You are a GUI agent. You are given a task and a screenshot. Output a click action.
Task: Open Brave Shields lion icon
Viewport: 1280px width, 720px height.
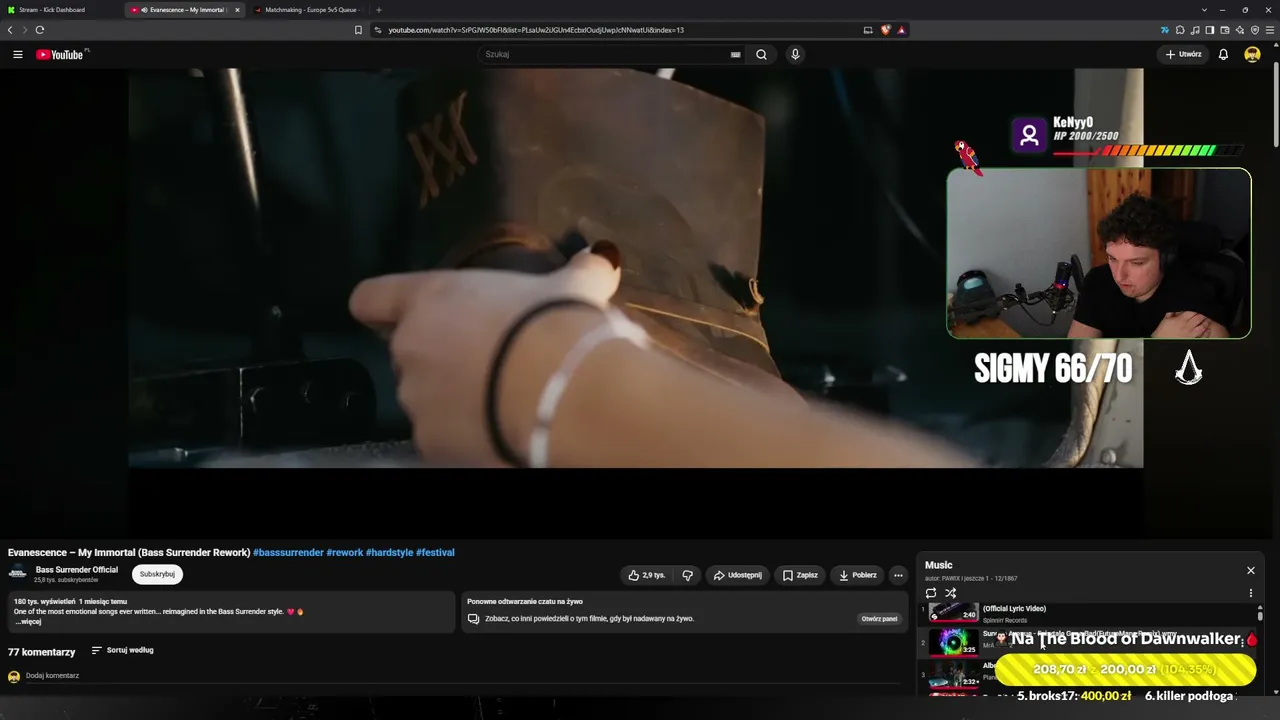885,30
